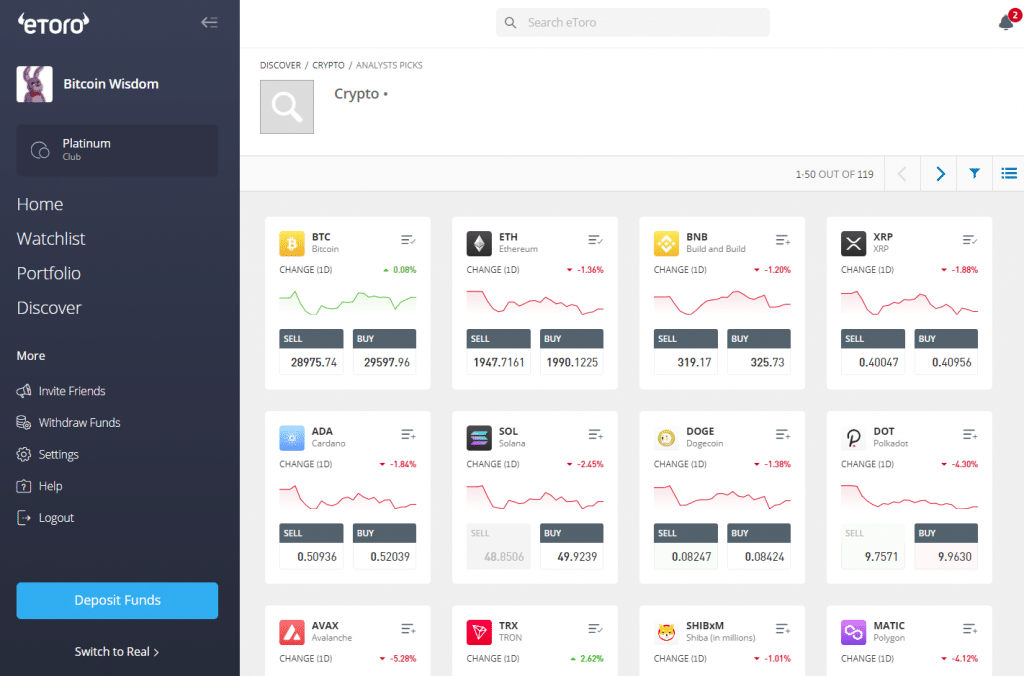This screenshot has height=676, width=1024.
Task: Click the Dogecoin logo icon
Action: [666, 438]
